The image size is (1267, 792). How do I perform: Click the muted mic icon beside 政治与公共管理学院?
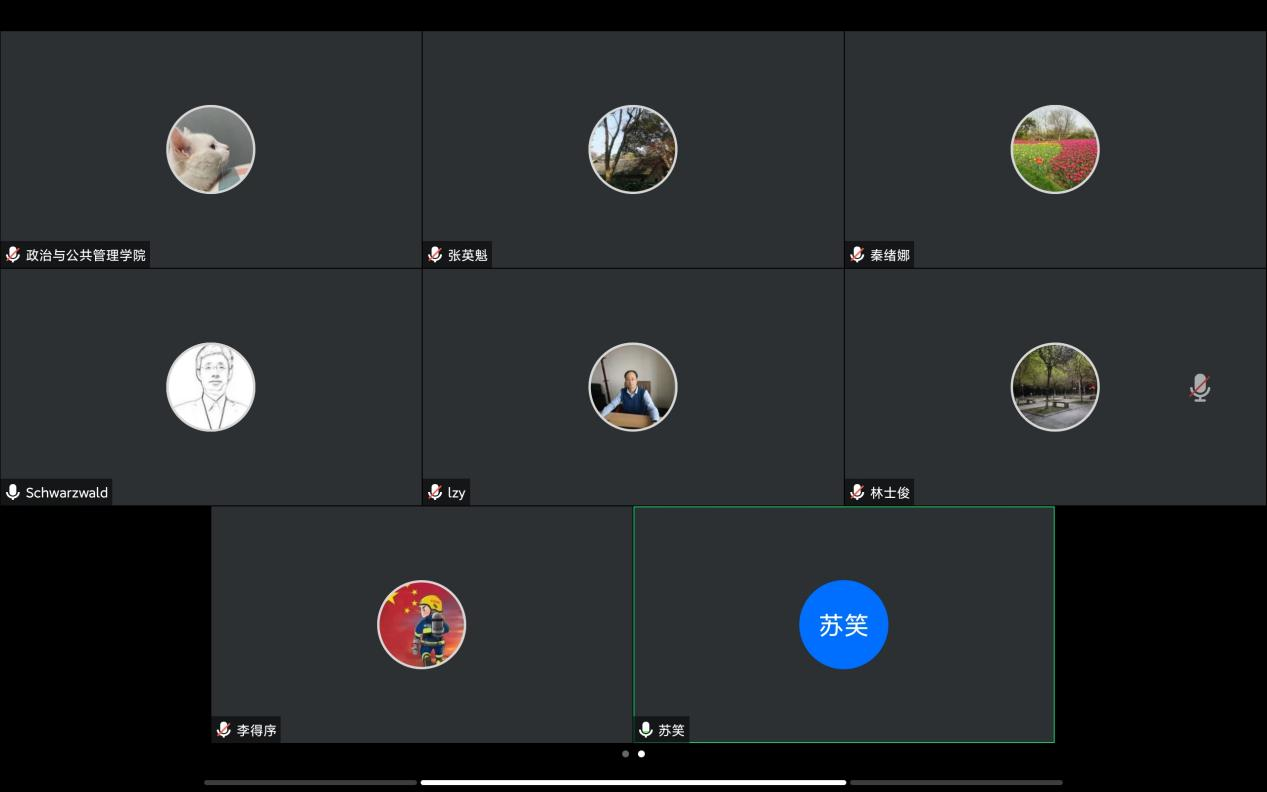pyautogui.click(x=13, y=255)
